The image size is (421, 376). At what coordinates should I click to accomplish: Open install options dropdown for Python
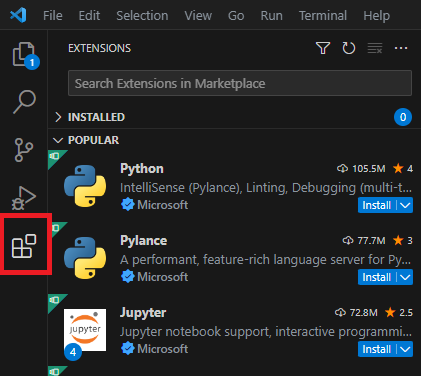(405, 205)
